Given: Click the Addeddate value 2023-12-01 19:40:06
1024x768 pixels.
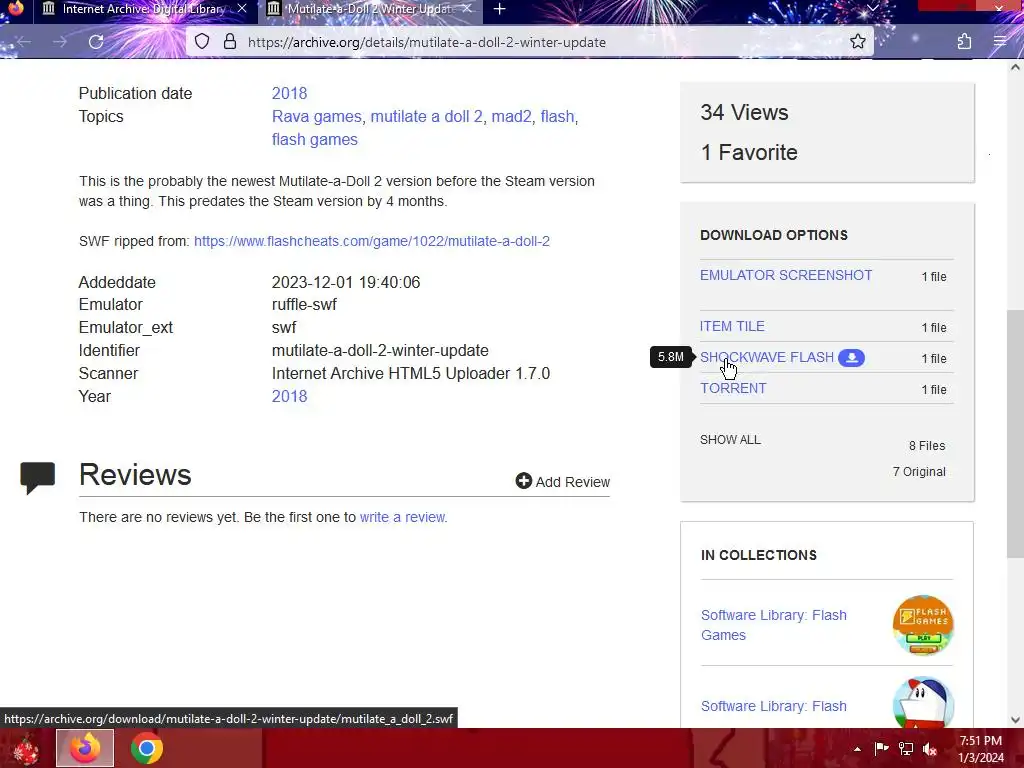Looking at the screenshot, I should pos(345,282).
